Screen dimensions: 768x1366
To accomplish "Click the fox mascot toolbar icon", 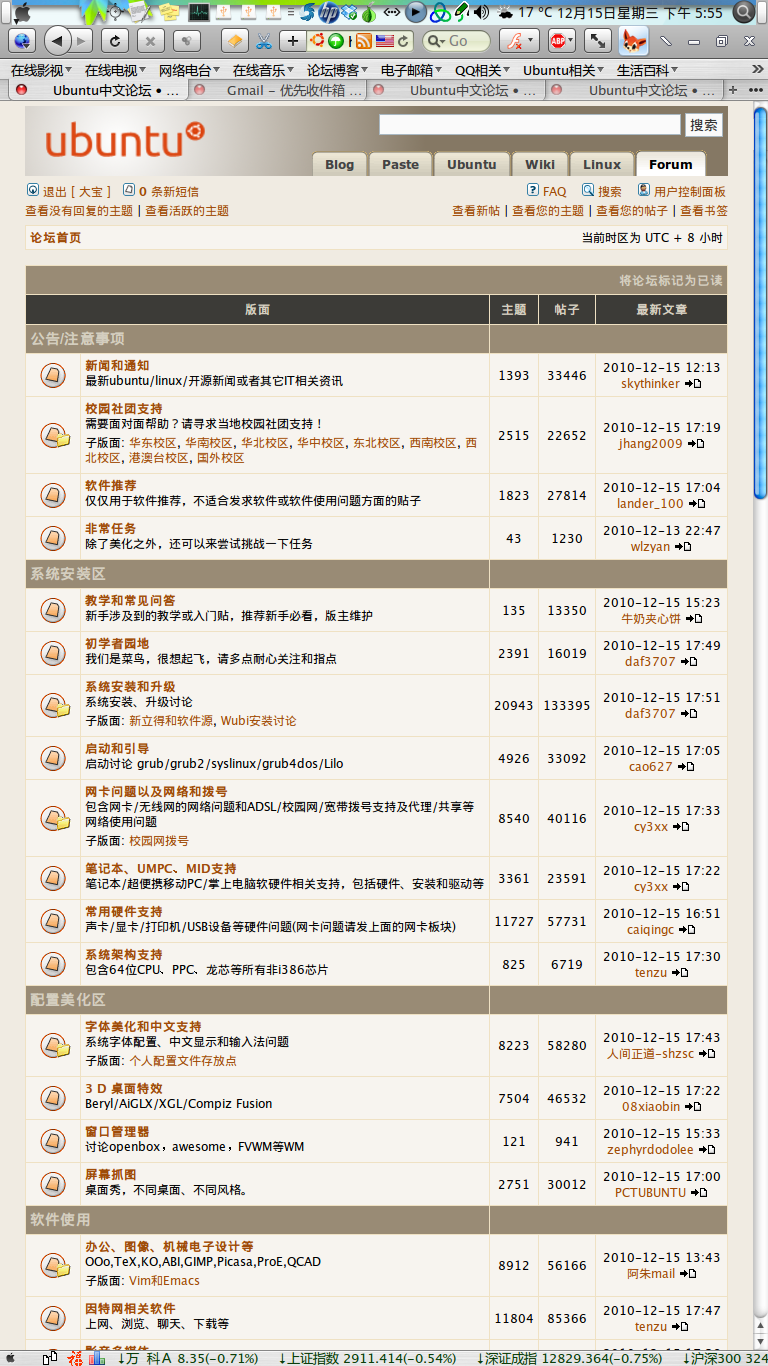I will pyautogui.click(x=633, y=41).
